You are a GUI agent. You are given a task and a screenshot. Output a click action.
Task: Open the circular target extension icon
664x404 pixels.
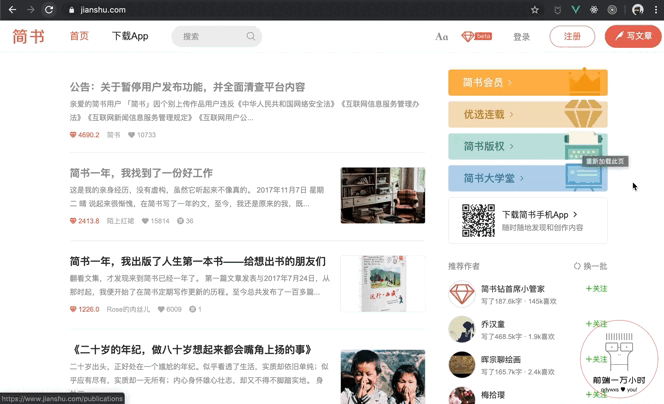click(612, 10)
